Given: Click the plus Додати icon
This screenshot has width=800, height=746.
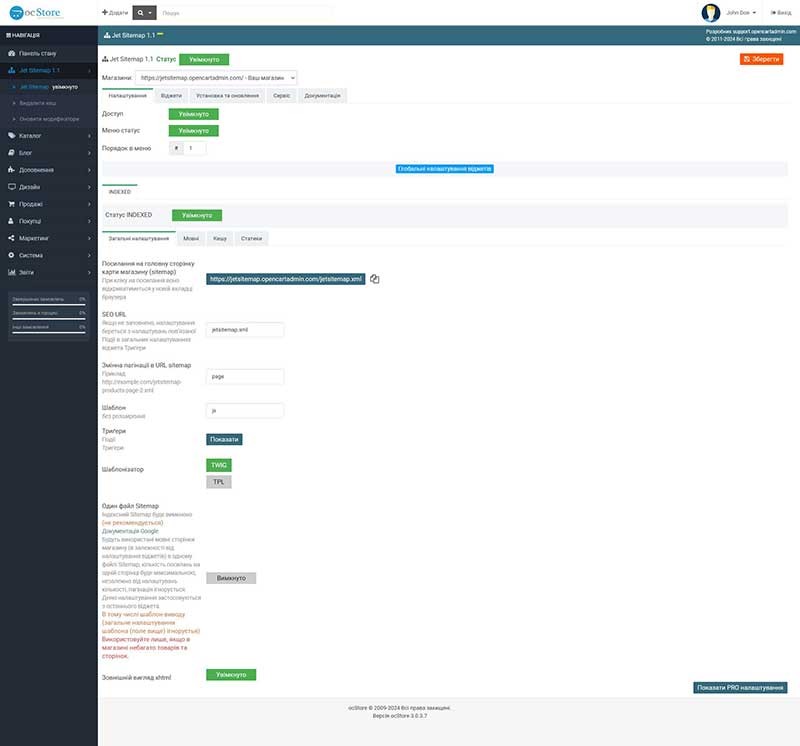Looking at the screenshot, I should pos(105,12).
